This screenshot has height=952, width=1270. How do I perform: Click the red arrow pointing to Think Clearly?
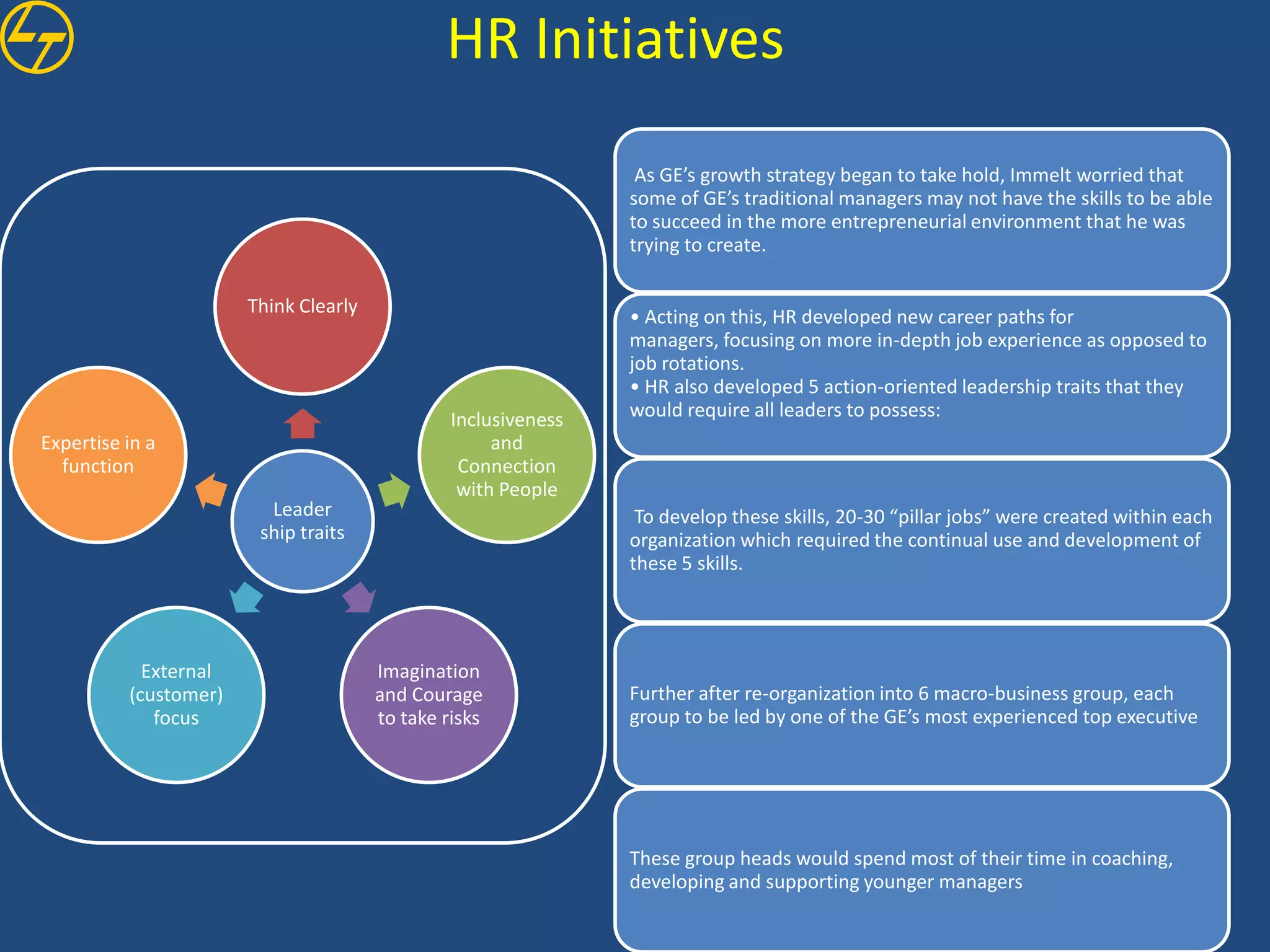click(x=303, y=423)
